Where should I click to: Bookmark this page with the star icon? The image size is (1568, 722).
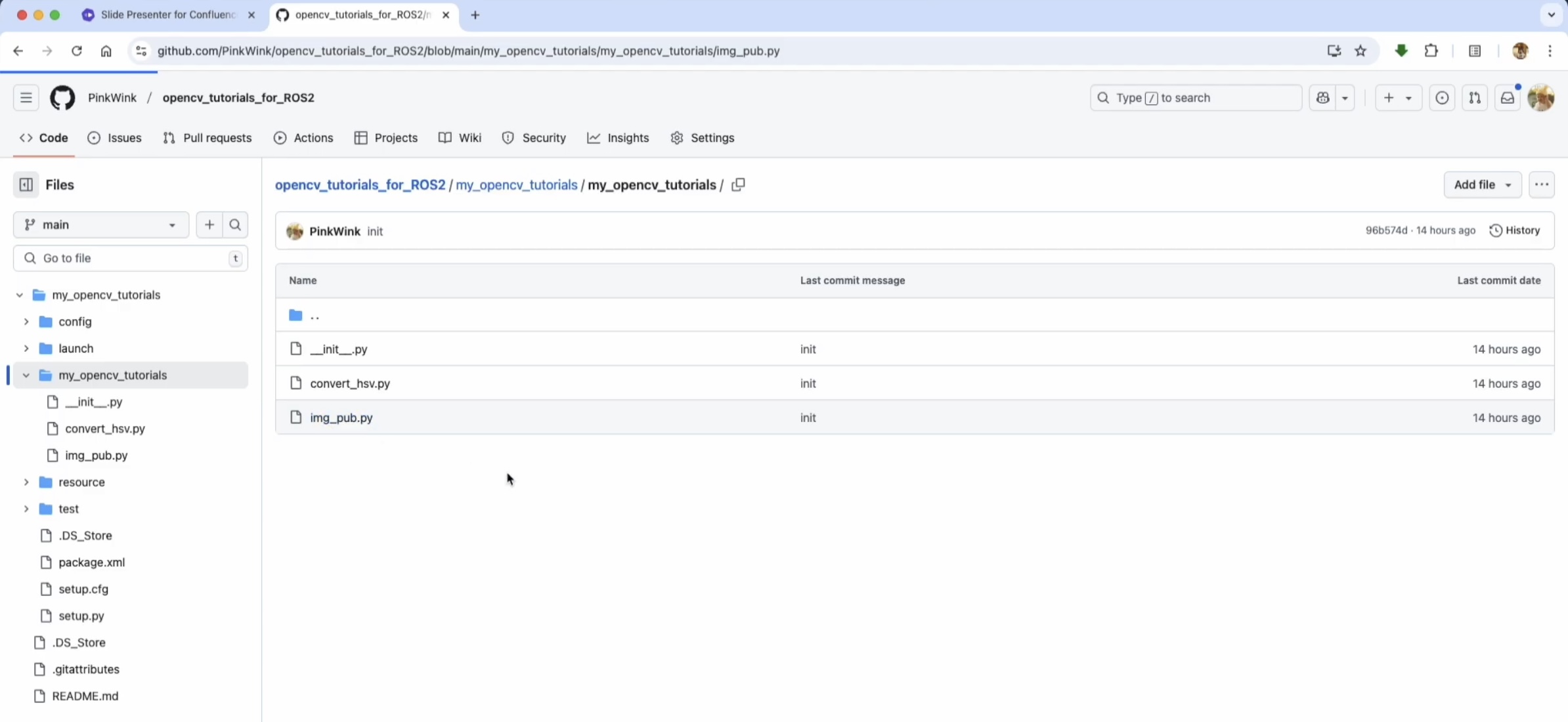click(1361, 51)
